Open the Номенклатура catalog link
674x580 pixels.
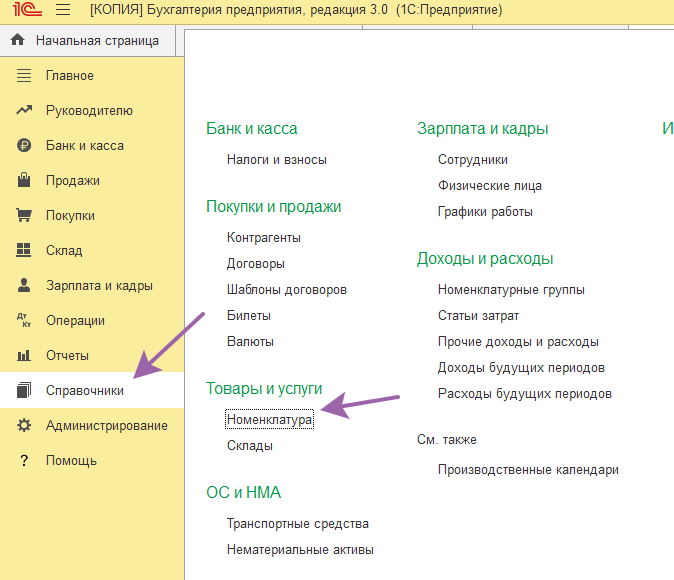click(270, 420)
